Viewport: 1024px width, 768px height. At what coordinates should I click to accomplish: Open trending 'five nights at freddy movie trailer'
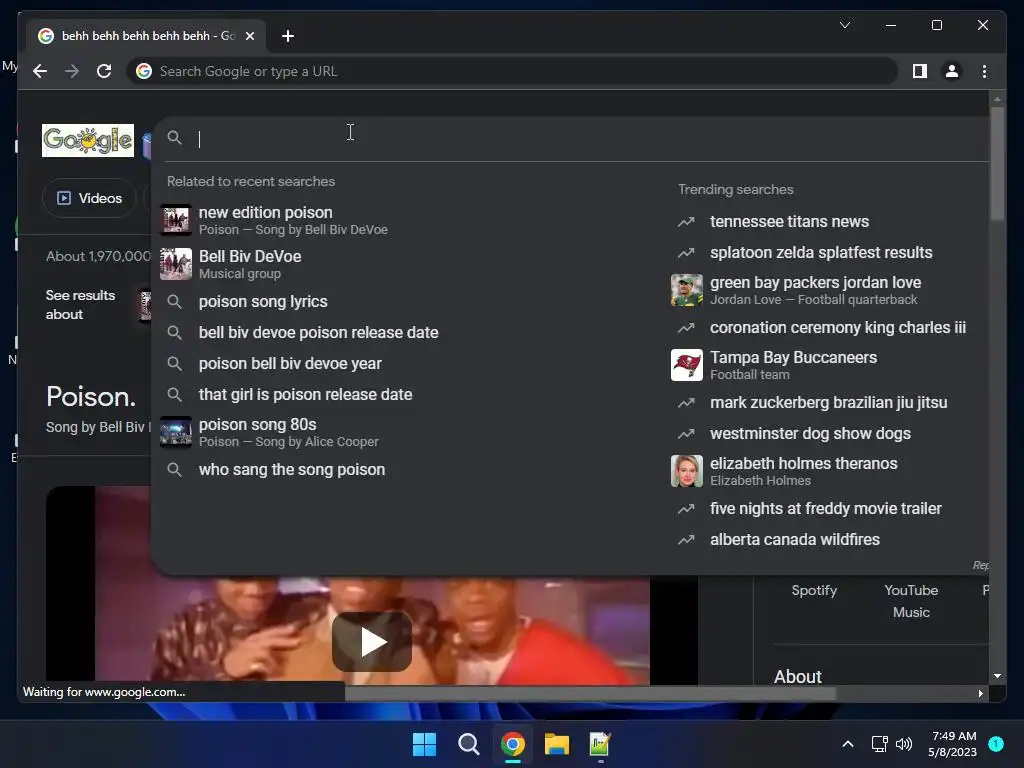[x=828, y=509]
